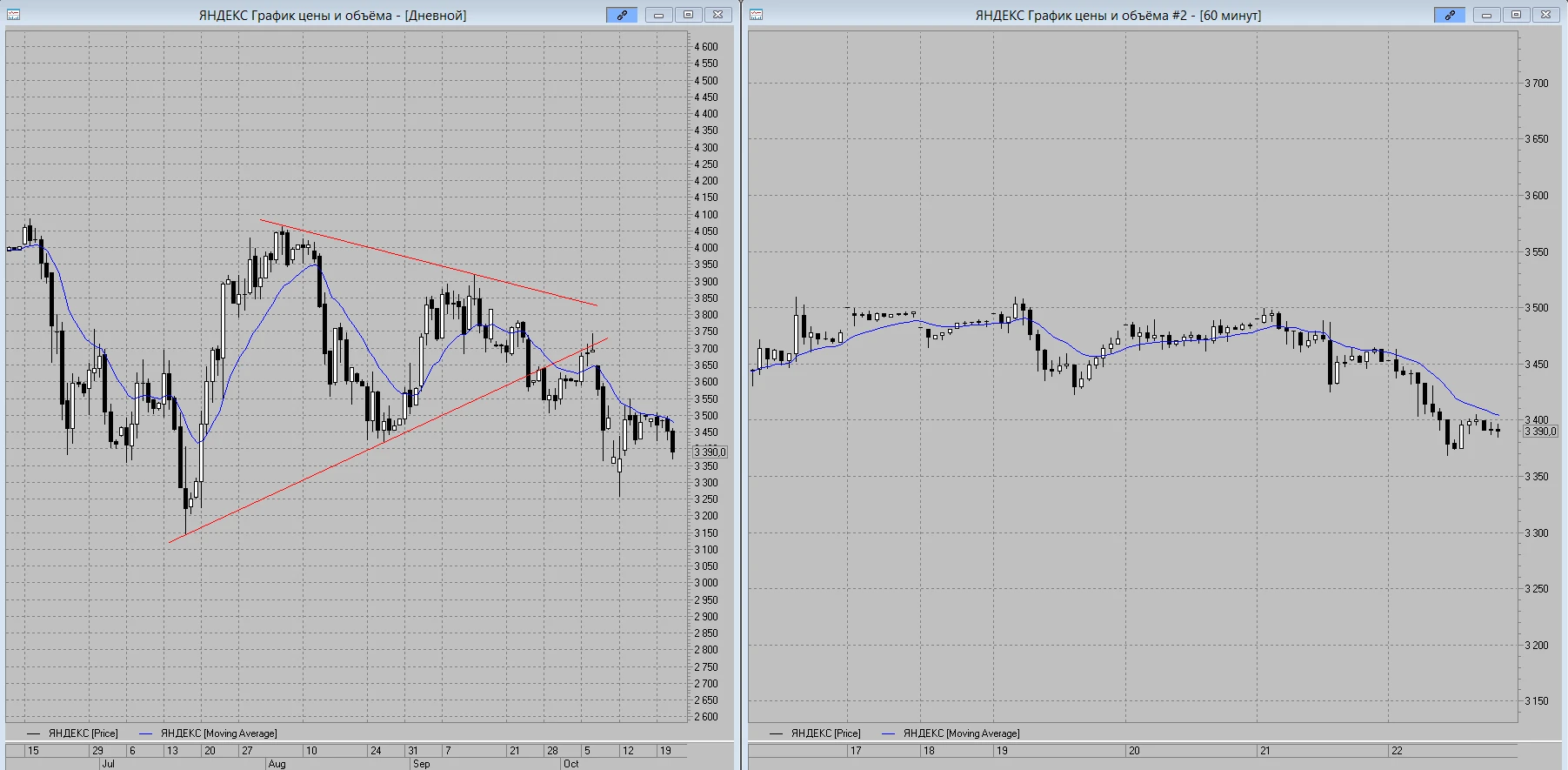Select the ascending red trend line on the daily chart

(x=388, y=440)
